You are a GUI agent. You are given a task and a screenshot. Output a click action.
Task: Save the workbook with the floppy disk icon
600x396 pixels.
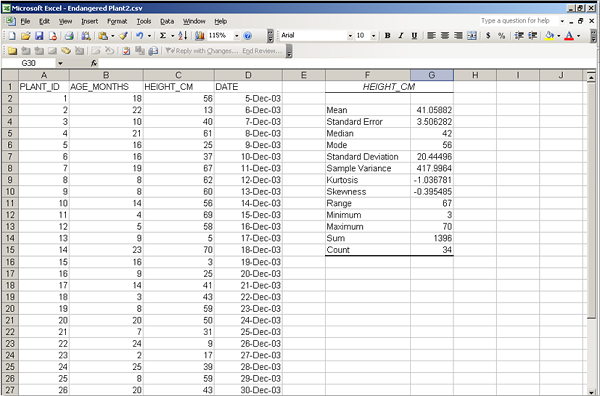click(39, 36)
